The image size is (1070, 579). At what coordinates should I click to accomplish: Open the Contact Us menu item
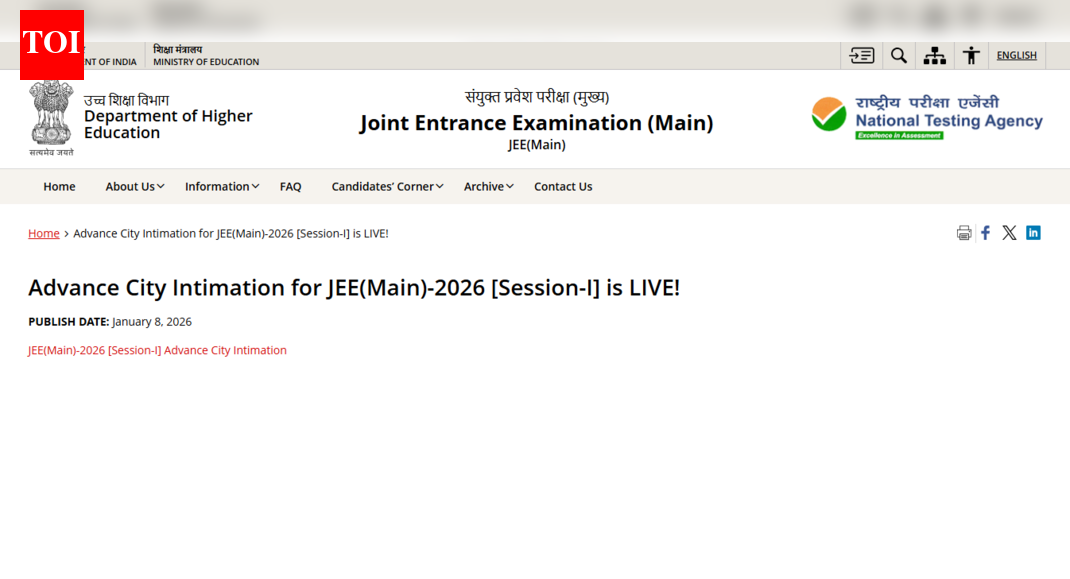point(563,186)
